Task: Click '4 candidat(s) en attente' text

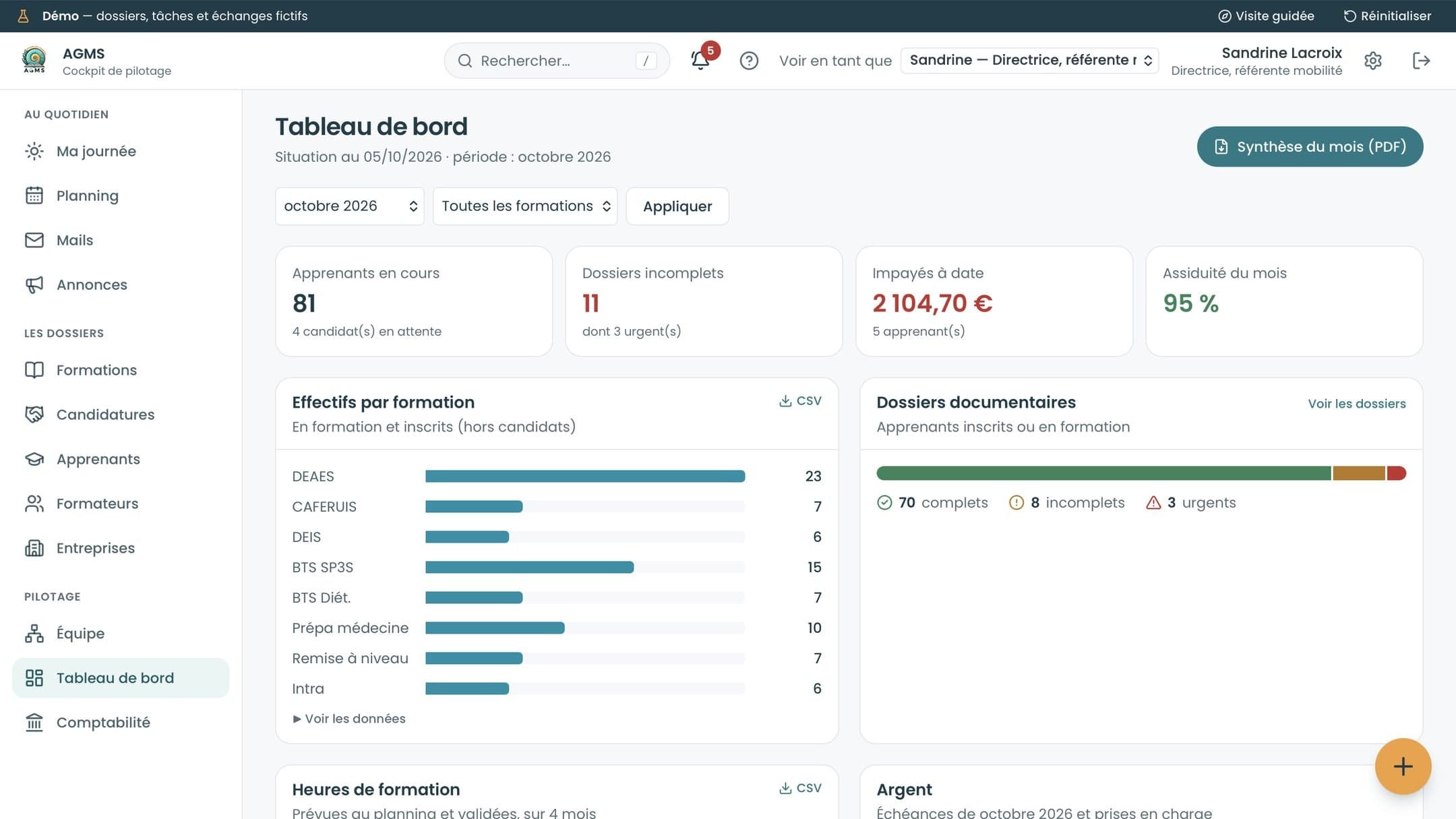Action: (x=367, y=332)
